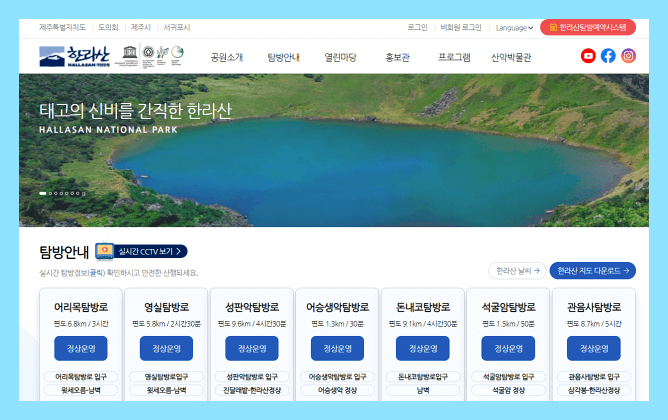Select the 어승생악 정상 tag
Screen dimensions: 668x420
tap(337, 390)
